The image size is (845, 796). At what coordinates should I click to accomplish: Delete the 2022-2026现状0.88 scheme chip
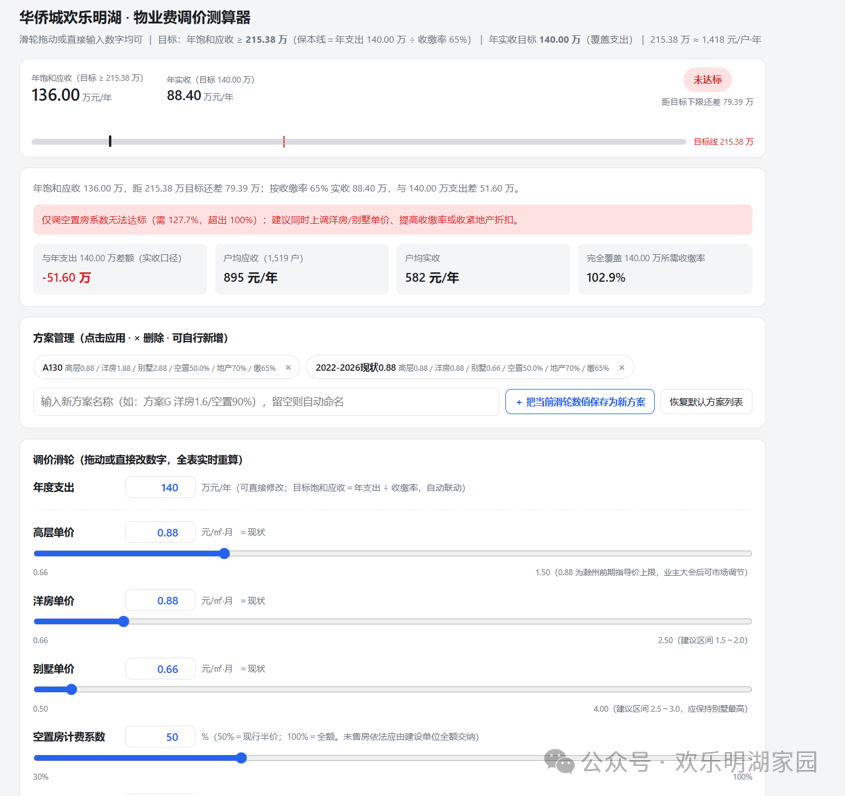tap(621, 368)
